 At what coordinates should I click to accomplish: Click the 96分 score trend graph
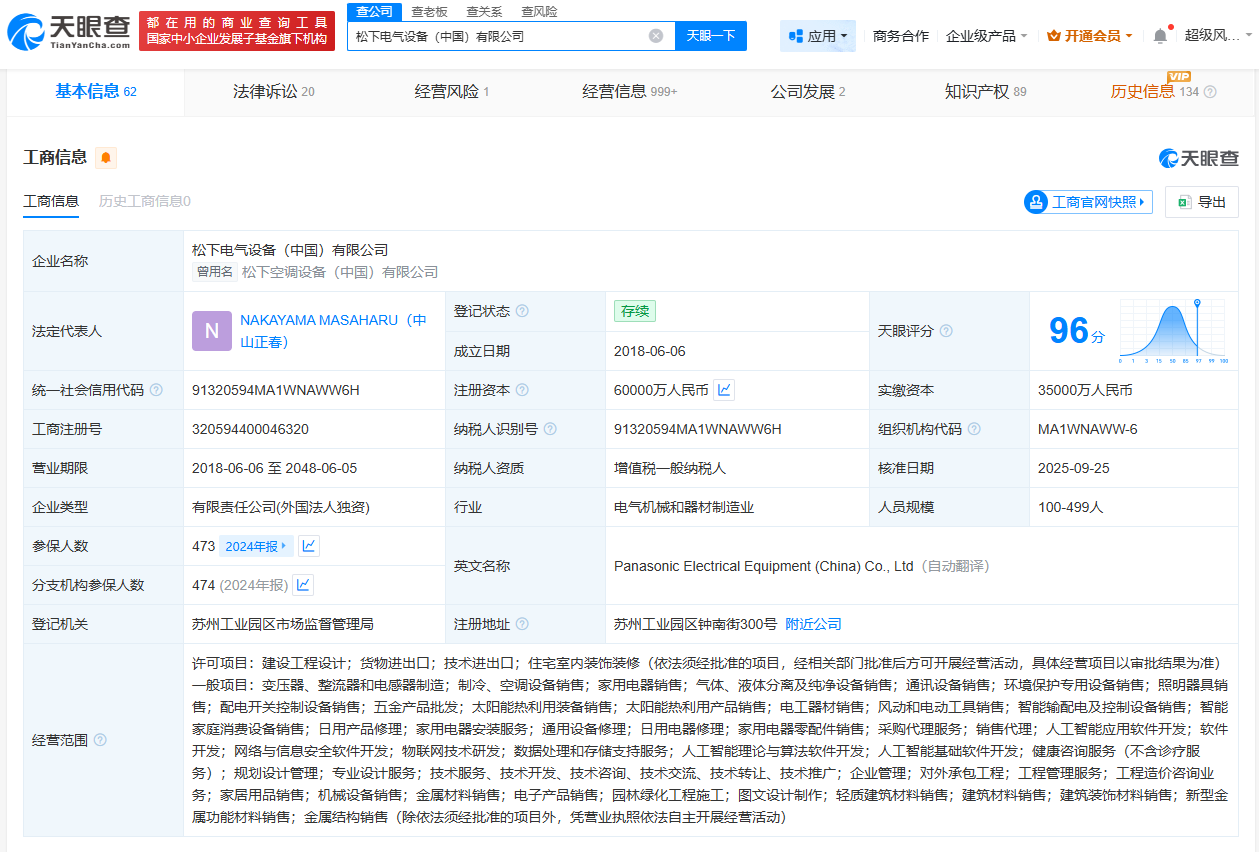1173,330
